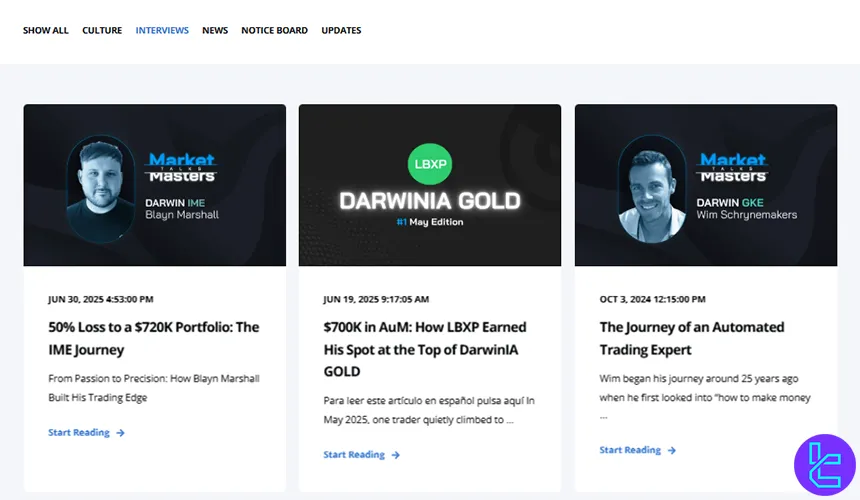
Task: Select the UPDATES category tab
Action: 341,31
